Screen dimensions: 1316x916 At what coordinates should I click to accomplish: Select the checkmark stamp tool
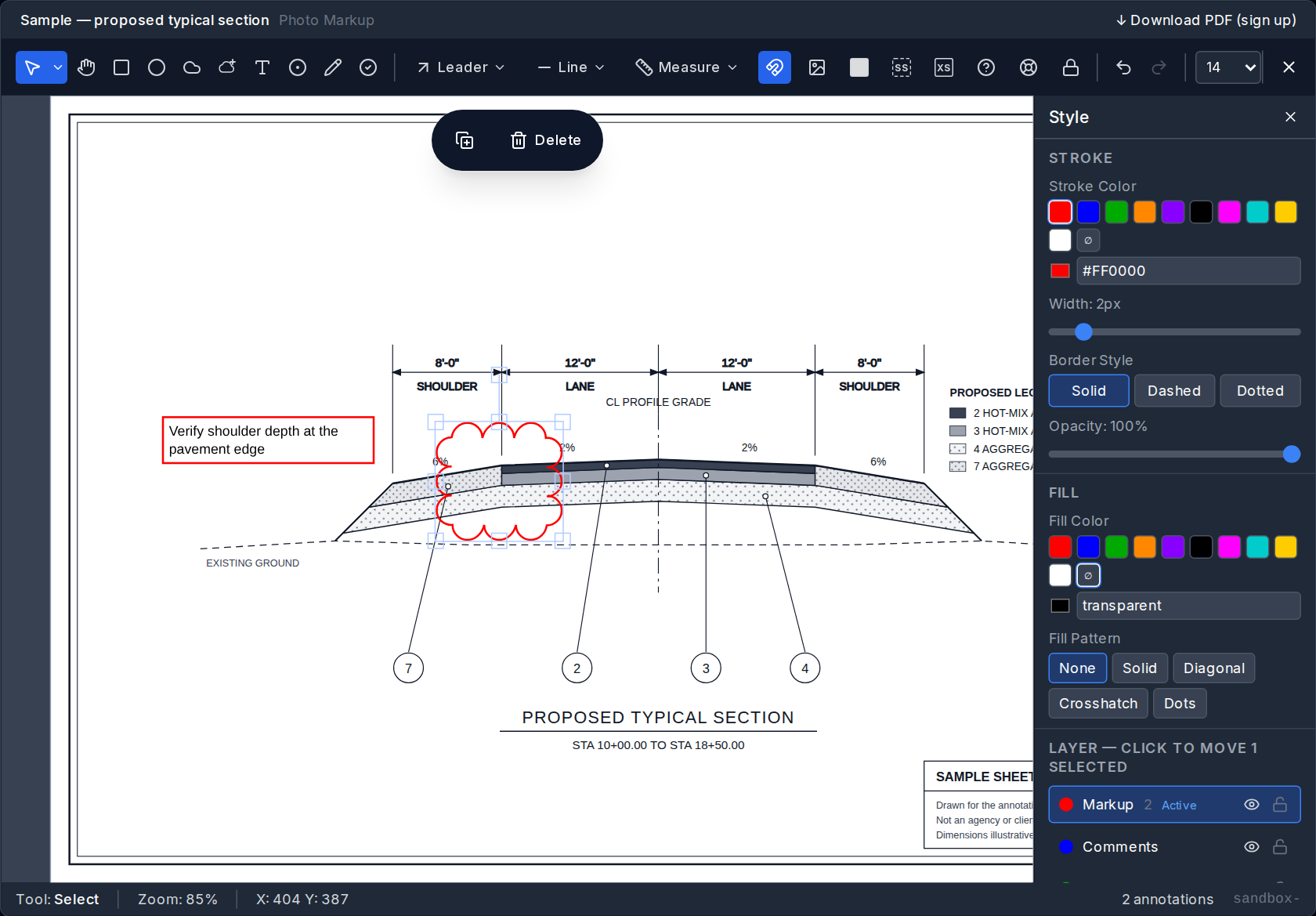pos(368,67)
